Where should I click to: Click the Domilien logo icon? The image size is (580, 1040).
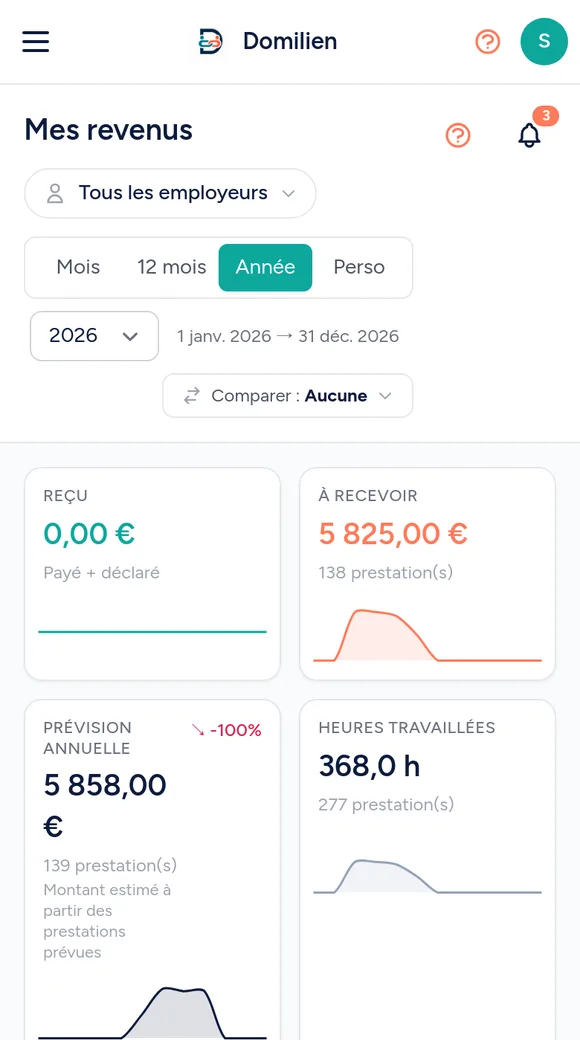(211, 41)
